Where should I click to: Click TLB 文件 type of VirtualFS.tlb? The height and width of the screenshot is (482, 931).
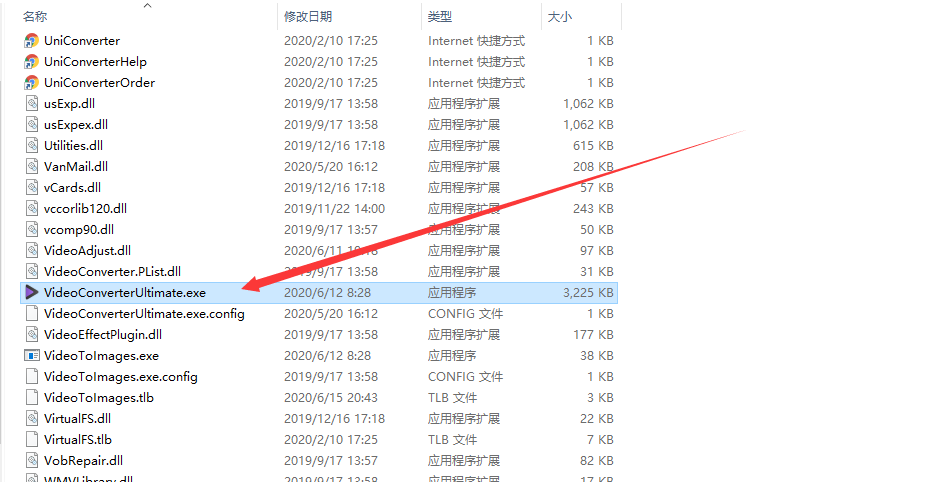pos(452,440)
